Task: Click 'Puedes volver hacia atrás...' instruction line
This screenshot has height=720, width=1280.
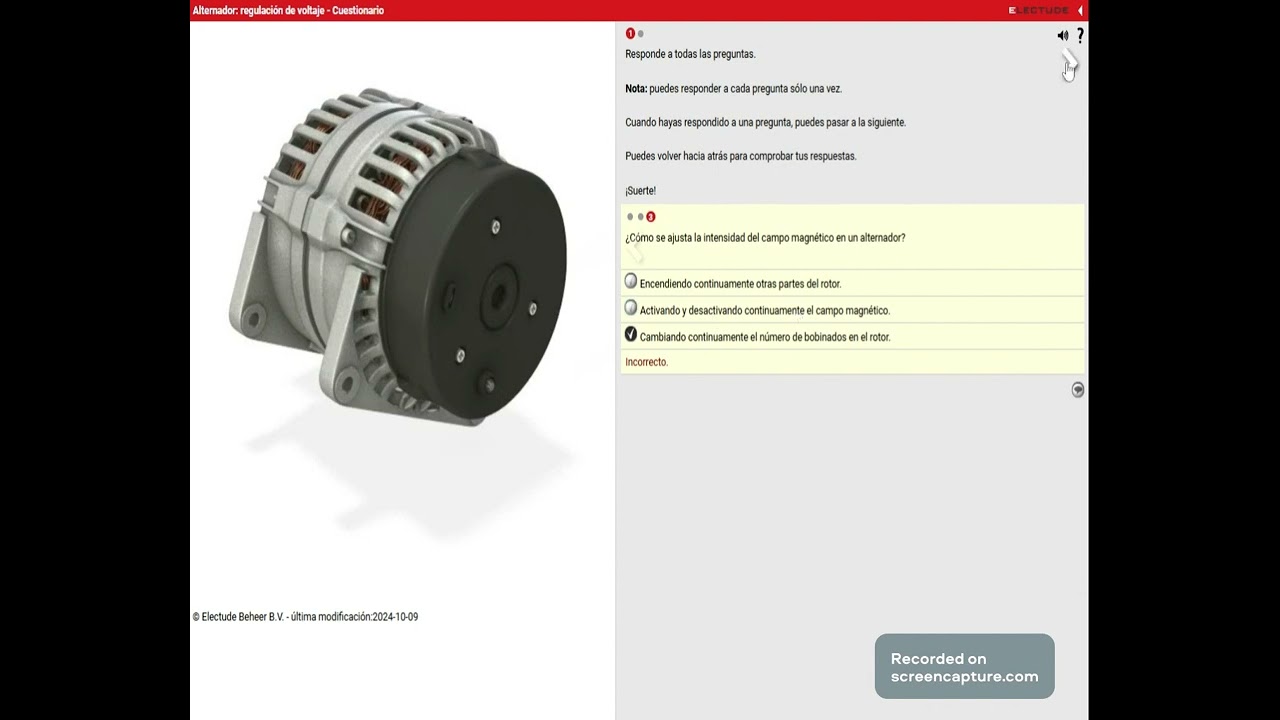Action: pyautogui.click(x=741, y=156)
